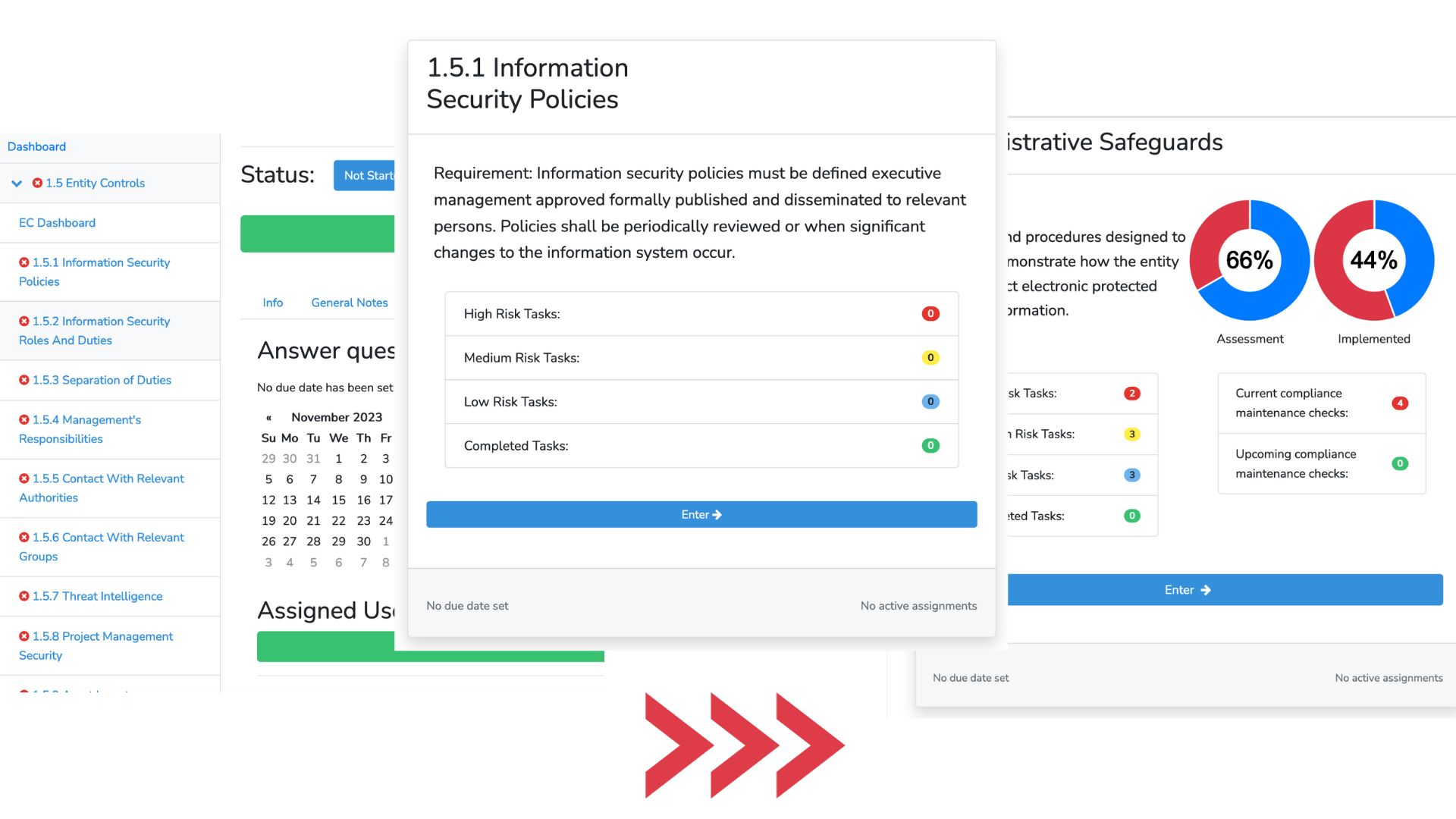Click the 44% Implemented donut chart
This screenshot has width=1456, height=819.
tap(1373, 260)
